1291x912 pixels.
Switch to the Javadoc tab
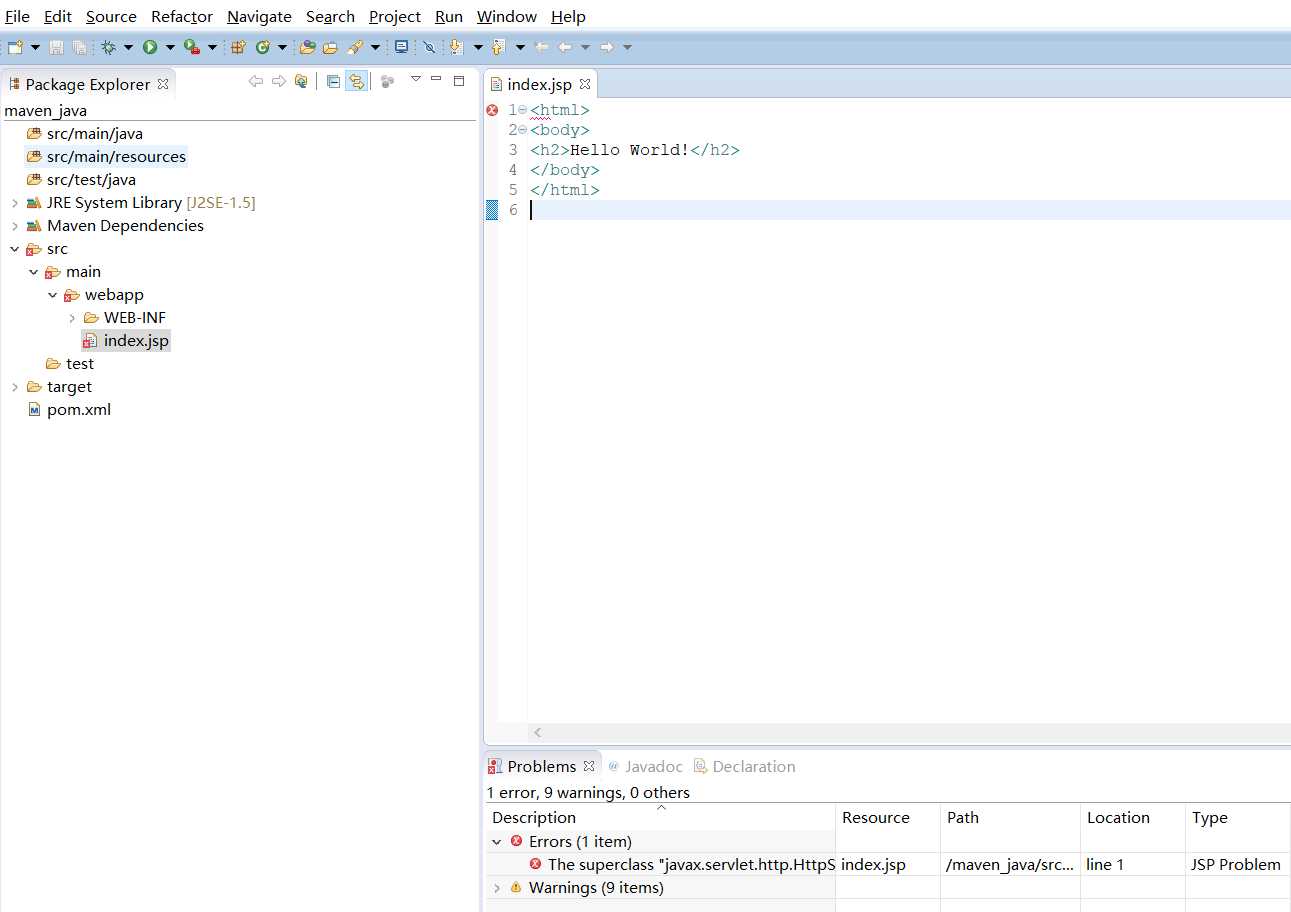pos(645,766)
